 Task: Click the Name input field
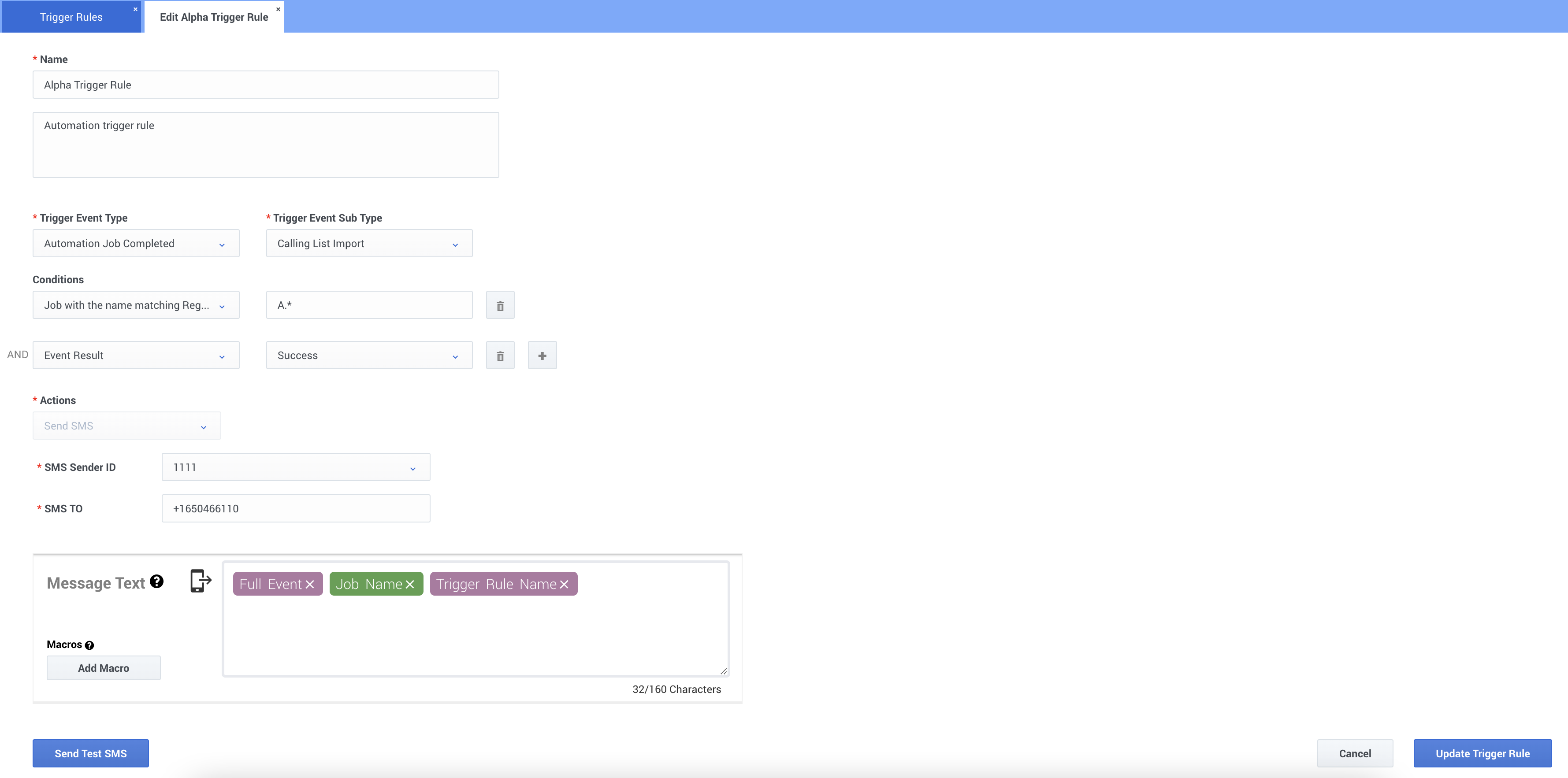point(265,85)
